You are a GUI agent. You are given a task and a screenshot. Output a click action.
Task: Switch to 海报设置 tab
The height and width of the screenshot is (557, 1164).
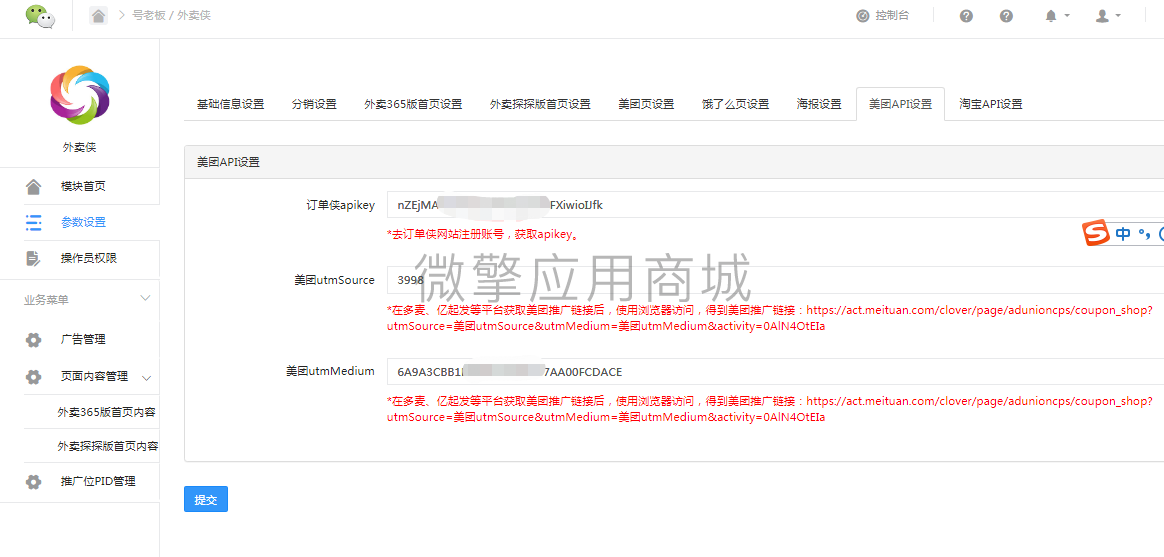(819, 104)
